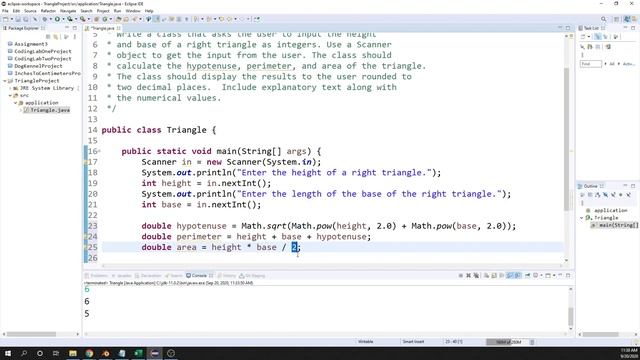Toggle Link with Editor in Package Explorer
This screenshot has height=360, width=640.
pyautogui.click(x=56, y=37)
